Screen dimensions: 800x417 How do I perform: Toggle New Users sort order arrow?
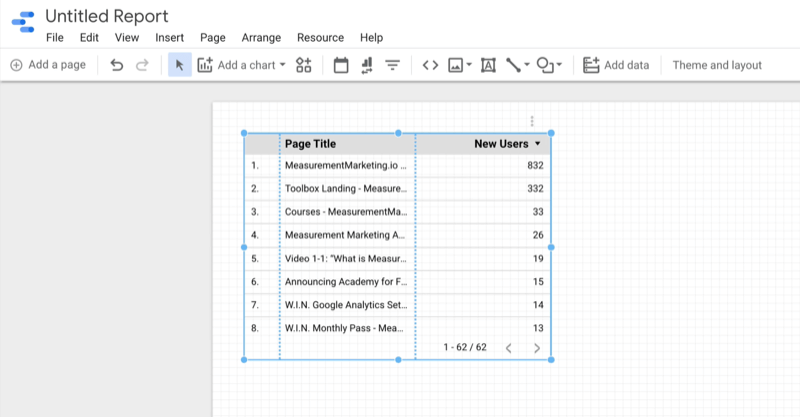tap(538, 144)
